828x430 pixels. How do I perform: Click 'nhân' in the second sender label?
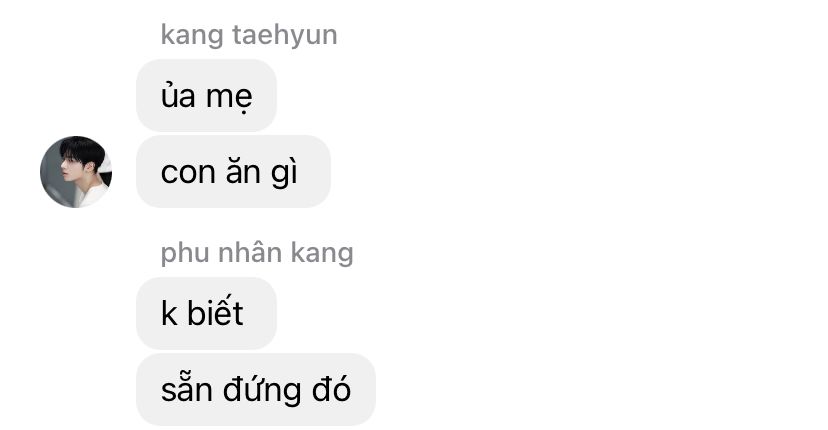click(249, 251)
